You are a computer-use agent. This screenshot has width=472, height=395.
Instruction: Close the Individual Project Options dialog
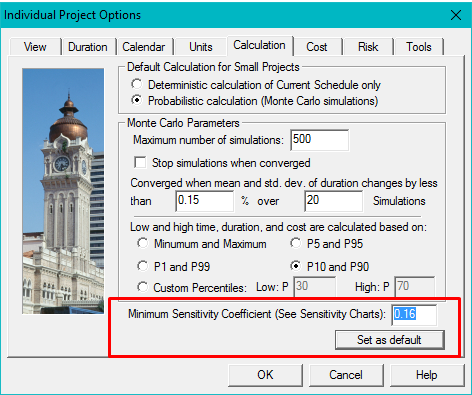click(456, 15)
